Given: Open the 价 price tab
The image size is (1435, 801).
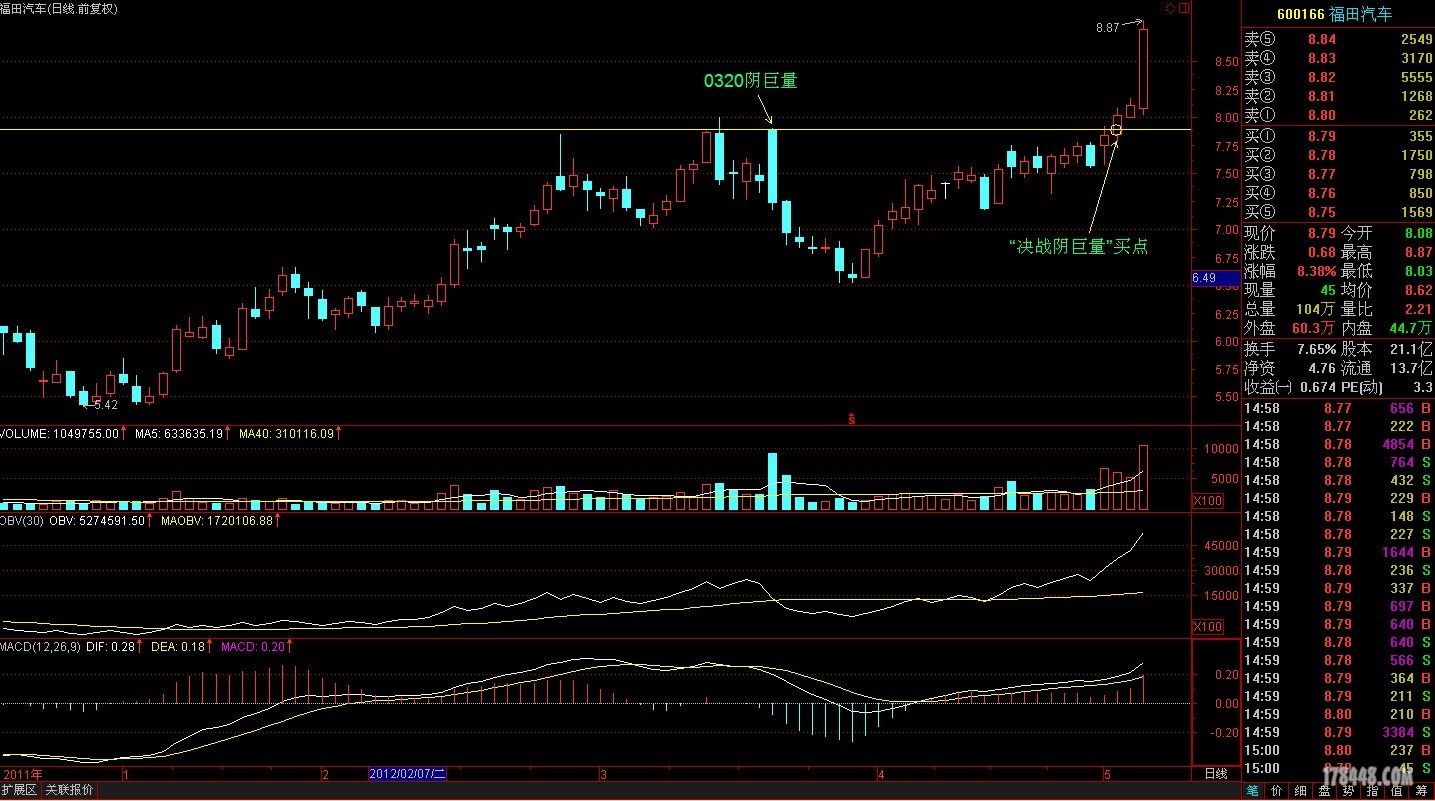Looking at the screenshot, I should click(1276, 791).
